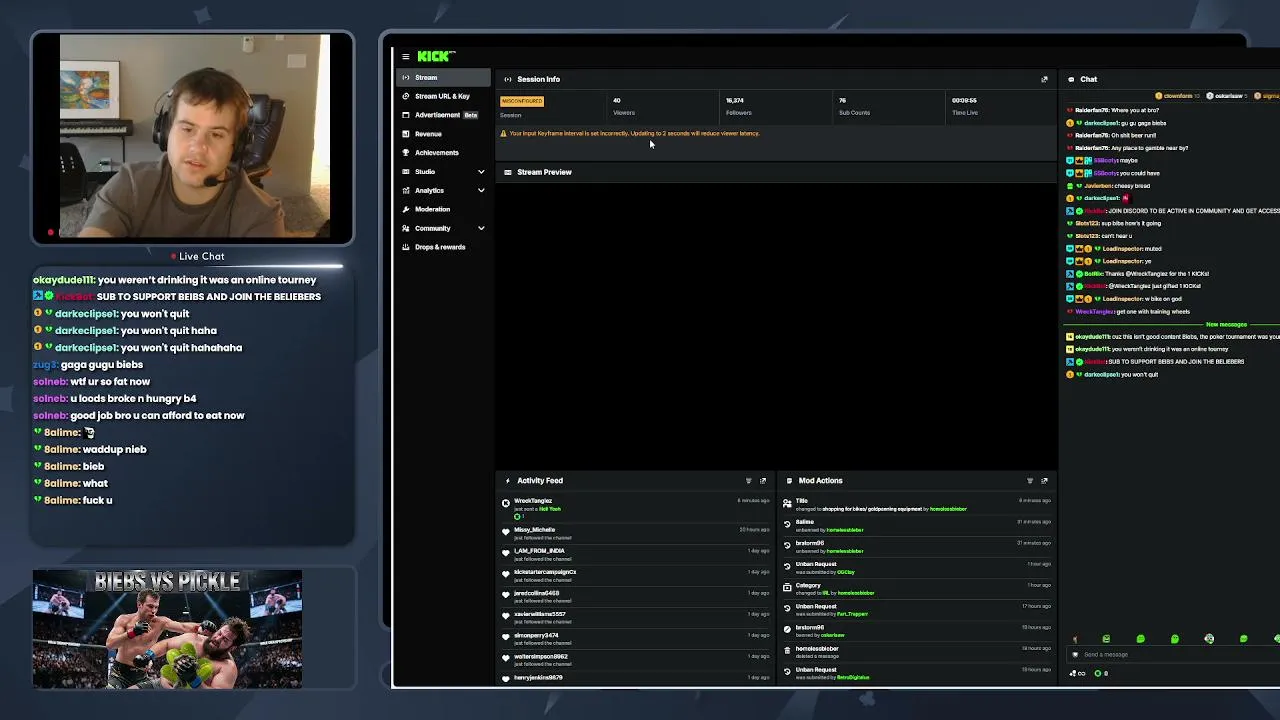Image resolution: width=1280 pixels, height=720 pixels.
Task: Click the MISCONFIGURED session badge
Action: tap(522, 101)
